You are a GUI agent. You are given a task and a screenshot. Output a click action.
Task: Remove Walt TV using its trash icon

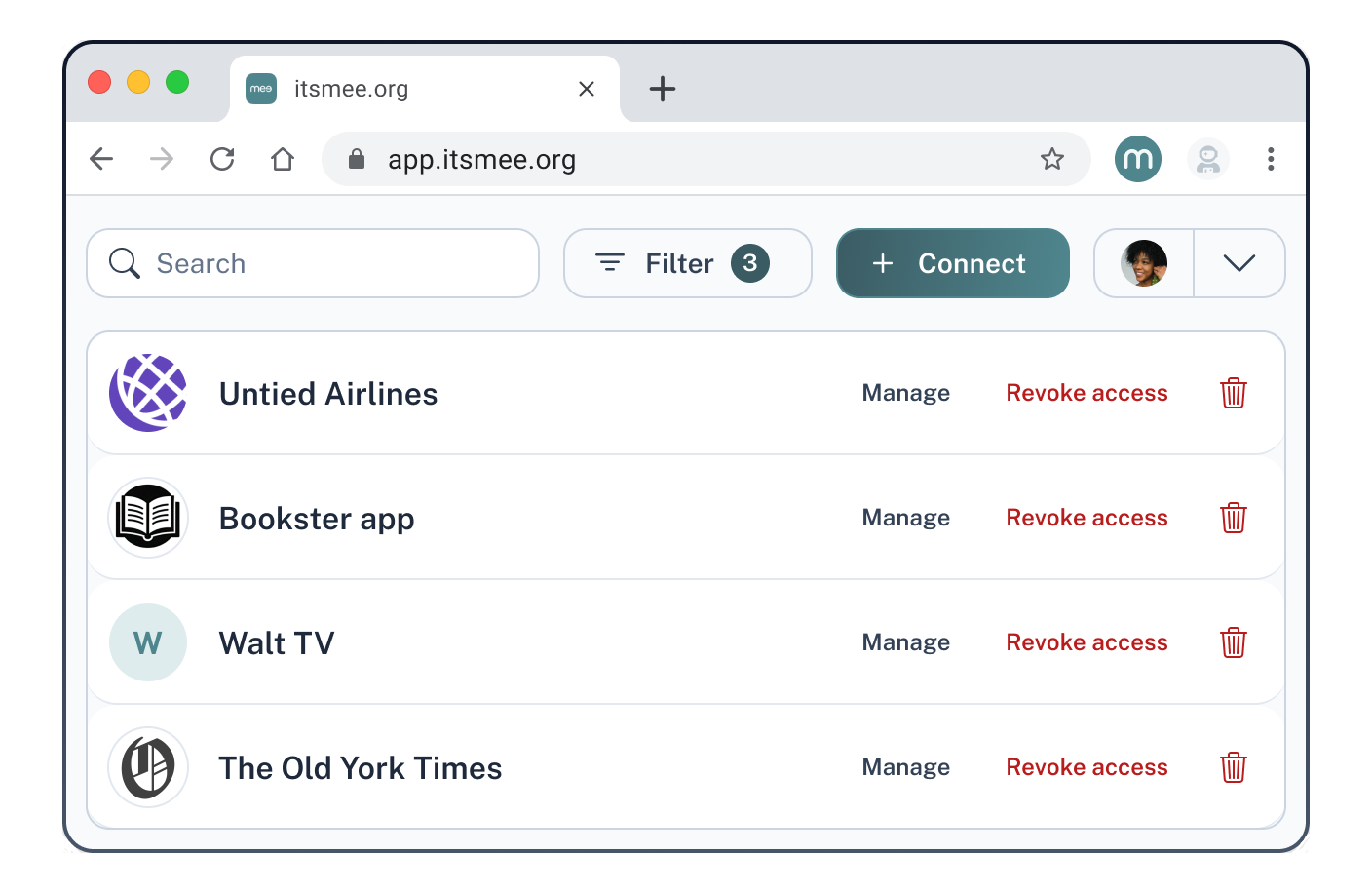(x=1234, y=642)
